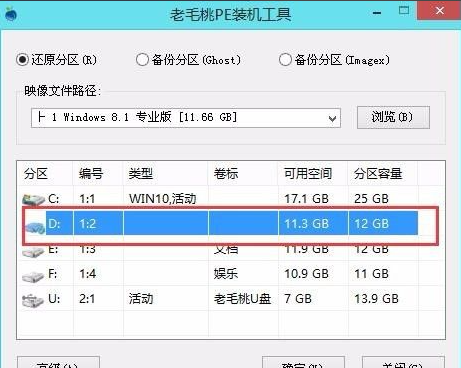Click 13.9 GB capacity cell
This screenshot has width=461, height=368.
(x=376, y=299)
